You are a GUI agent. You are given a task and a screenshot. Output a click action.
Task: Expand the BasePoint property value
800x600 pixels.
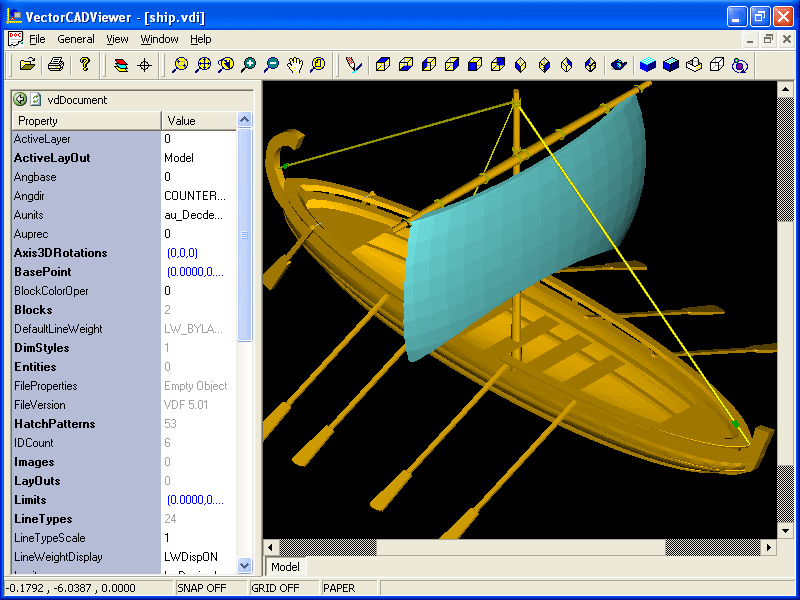(x=190, y=271)
